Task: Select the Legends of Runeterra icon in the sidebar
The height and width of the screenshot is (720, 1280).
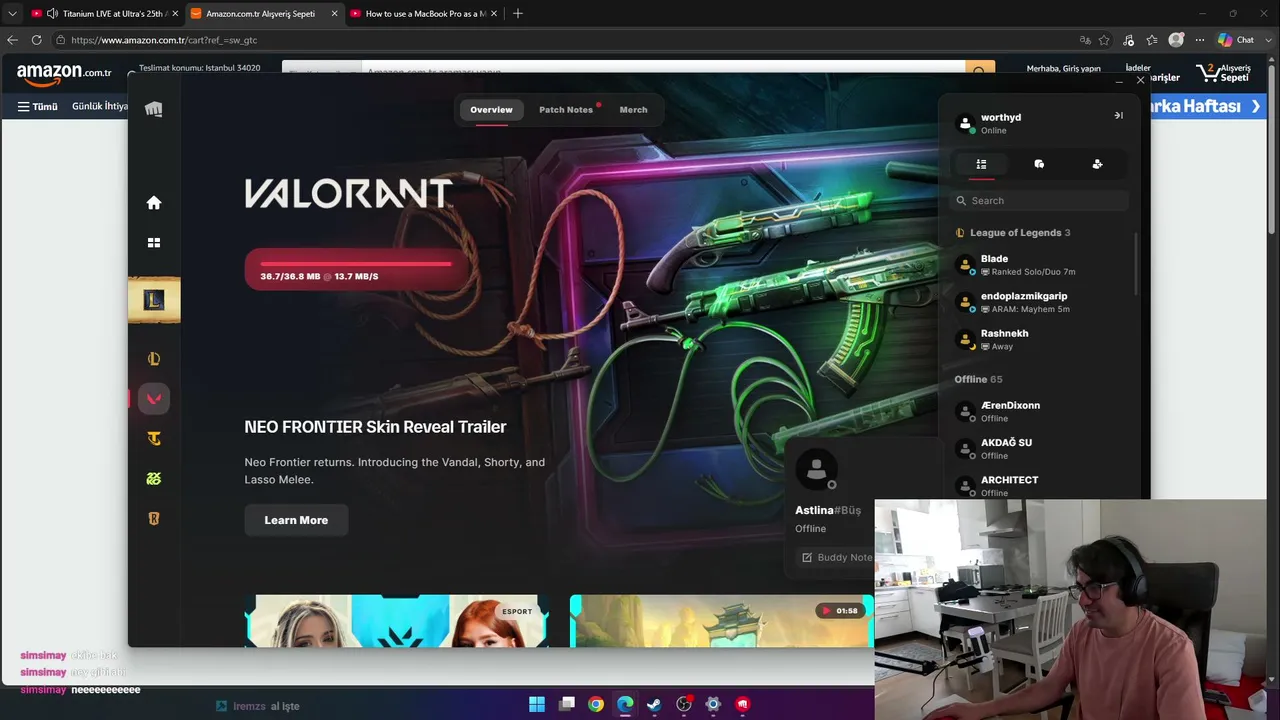Action: [154, 519]
